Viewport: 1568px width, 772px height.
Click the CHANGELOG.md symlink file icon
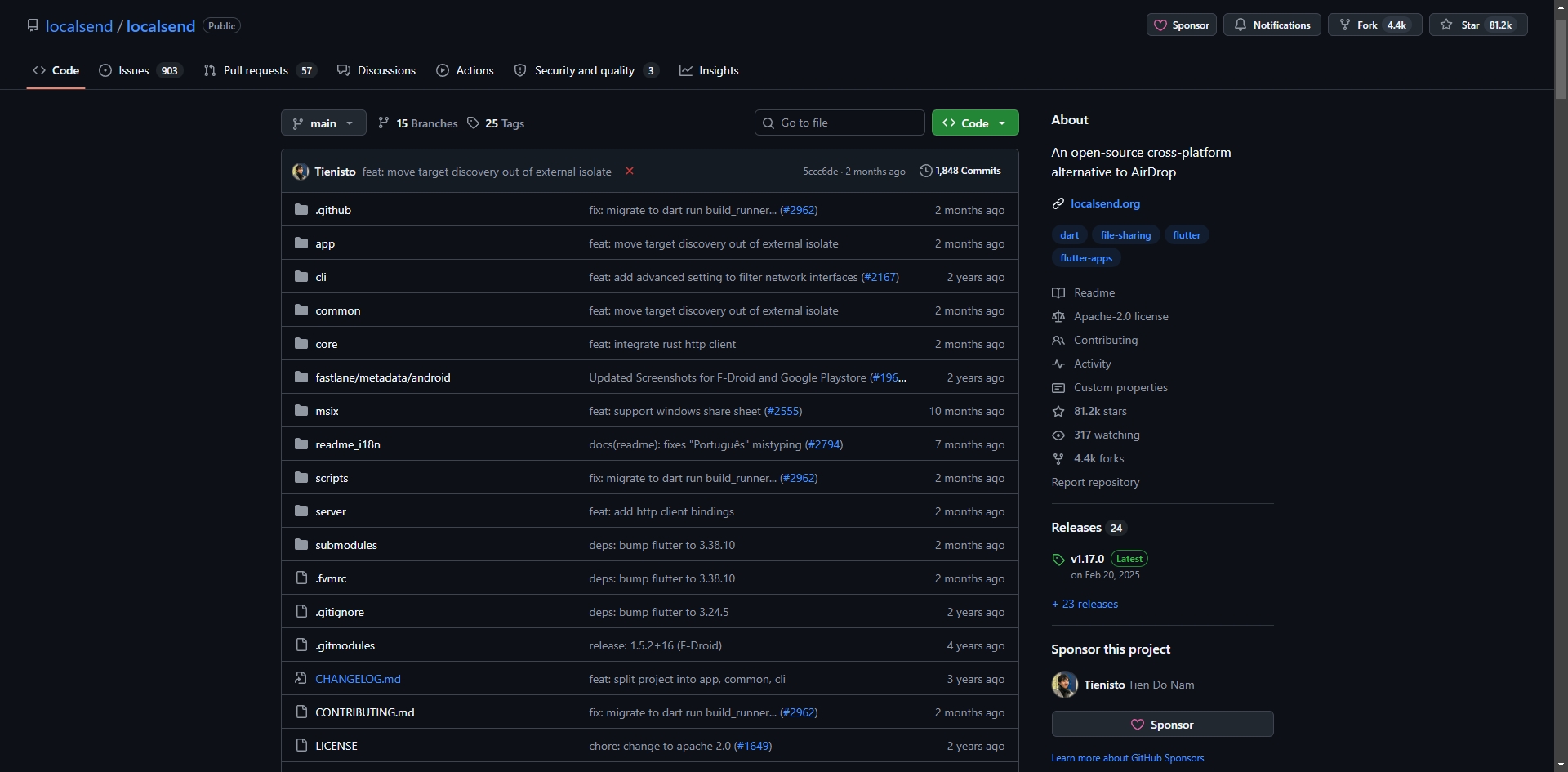[301, 679]
